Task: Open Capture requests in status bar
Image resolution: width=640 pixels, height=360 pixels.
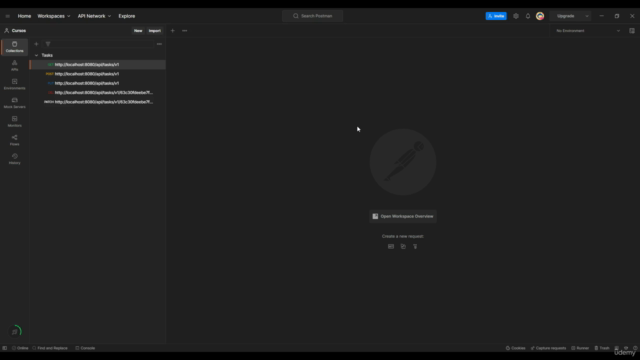Action: (548, 348)
